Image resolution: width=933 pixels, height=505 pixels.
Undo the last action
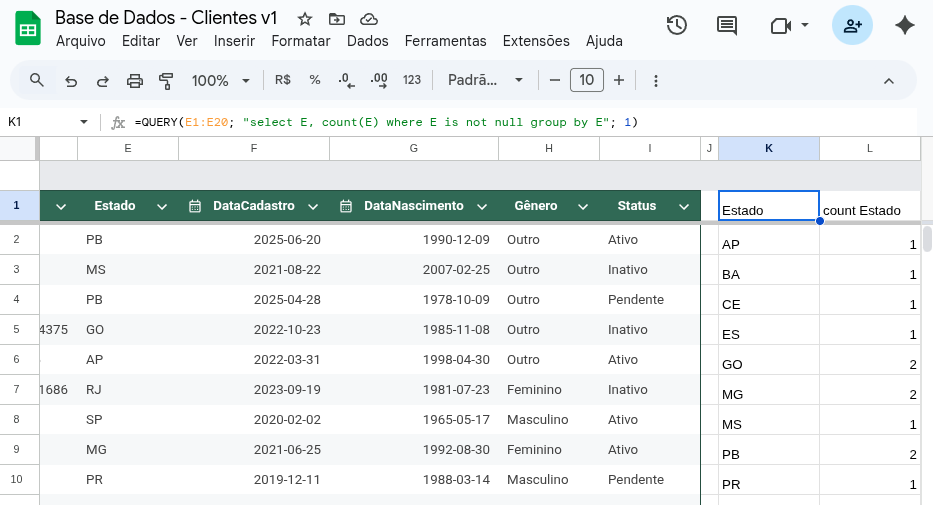(71, 80)
